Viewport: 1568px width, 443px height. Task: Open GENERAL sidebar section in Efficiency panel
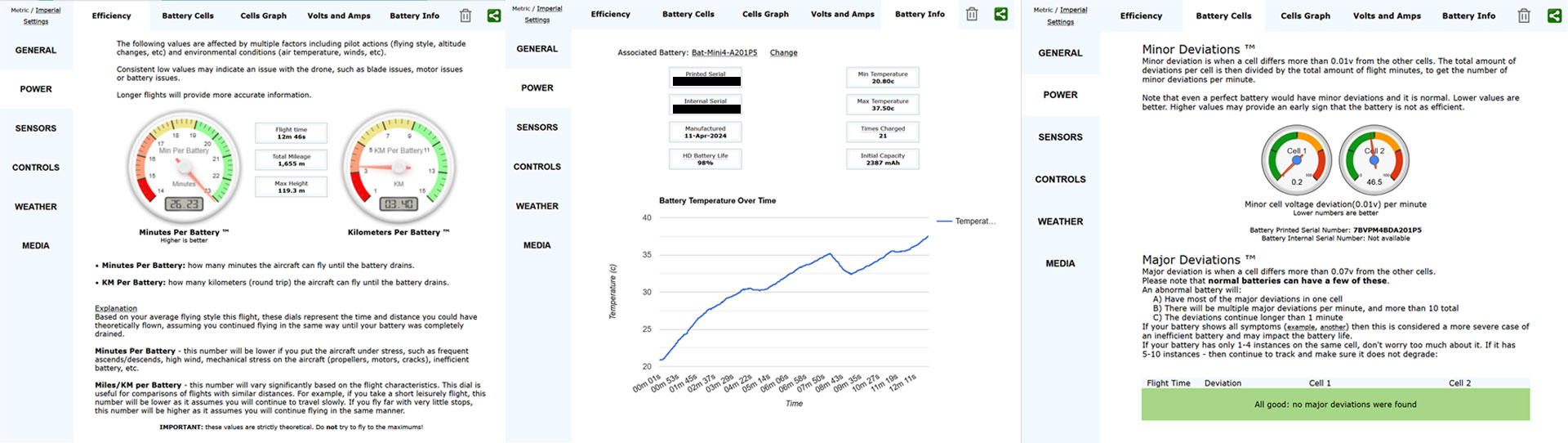pos(36,50)
